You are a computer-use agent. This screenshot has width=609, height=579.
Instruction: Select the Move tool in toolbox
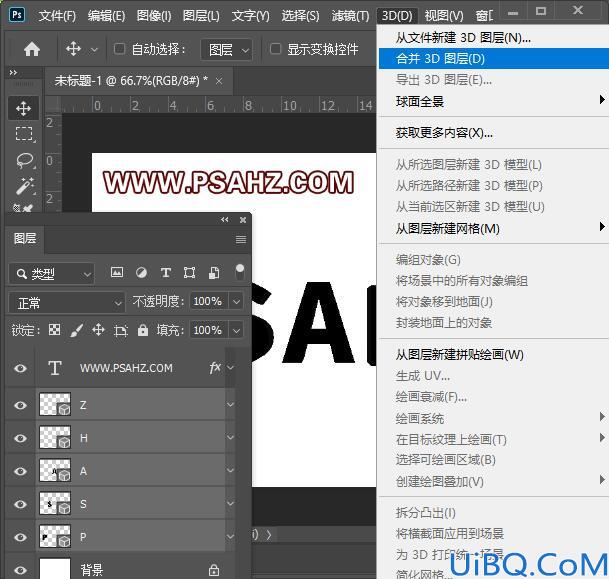pyautogui.click(x=24, y=109)
